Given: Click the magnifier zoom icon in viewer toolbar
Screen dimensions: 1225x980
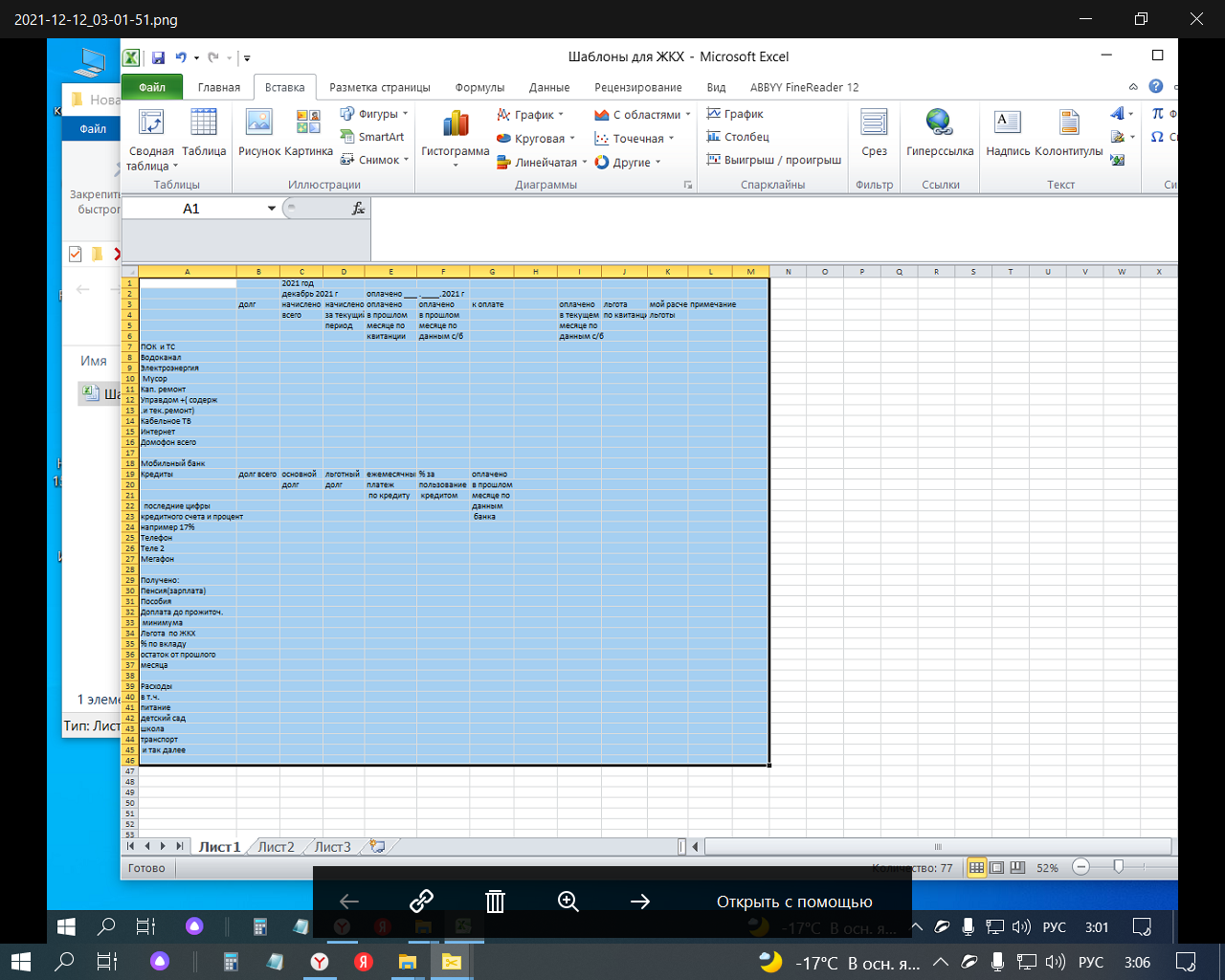Looking at the screenshot, I should [x=568, y=902].
